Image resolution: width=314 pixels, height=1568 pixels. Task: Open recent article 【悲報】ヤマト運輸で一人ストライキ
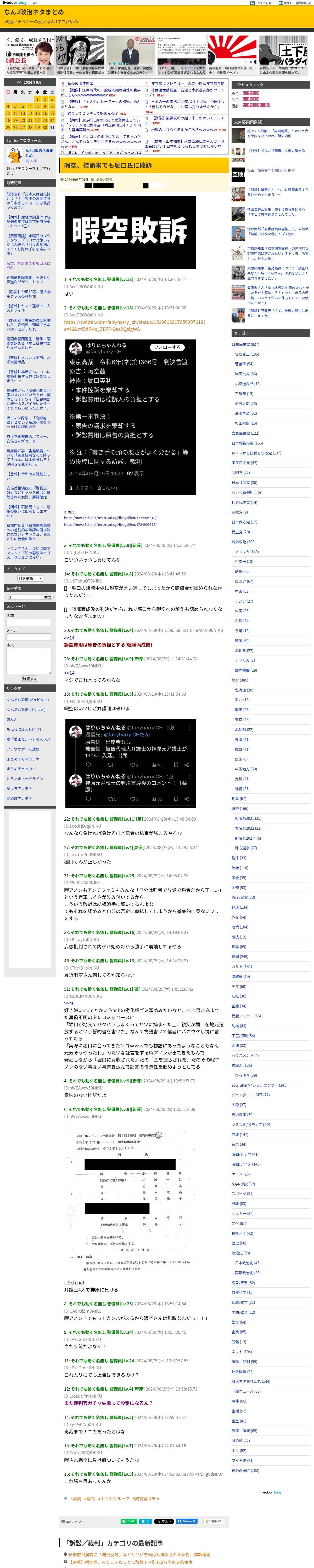pos(29,308)
